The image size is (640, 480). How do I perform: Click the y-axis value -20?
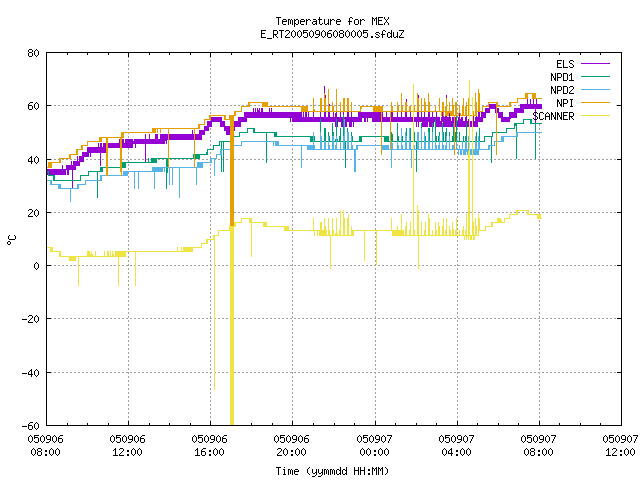(x=31, y=319)
